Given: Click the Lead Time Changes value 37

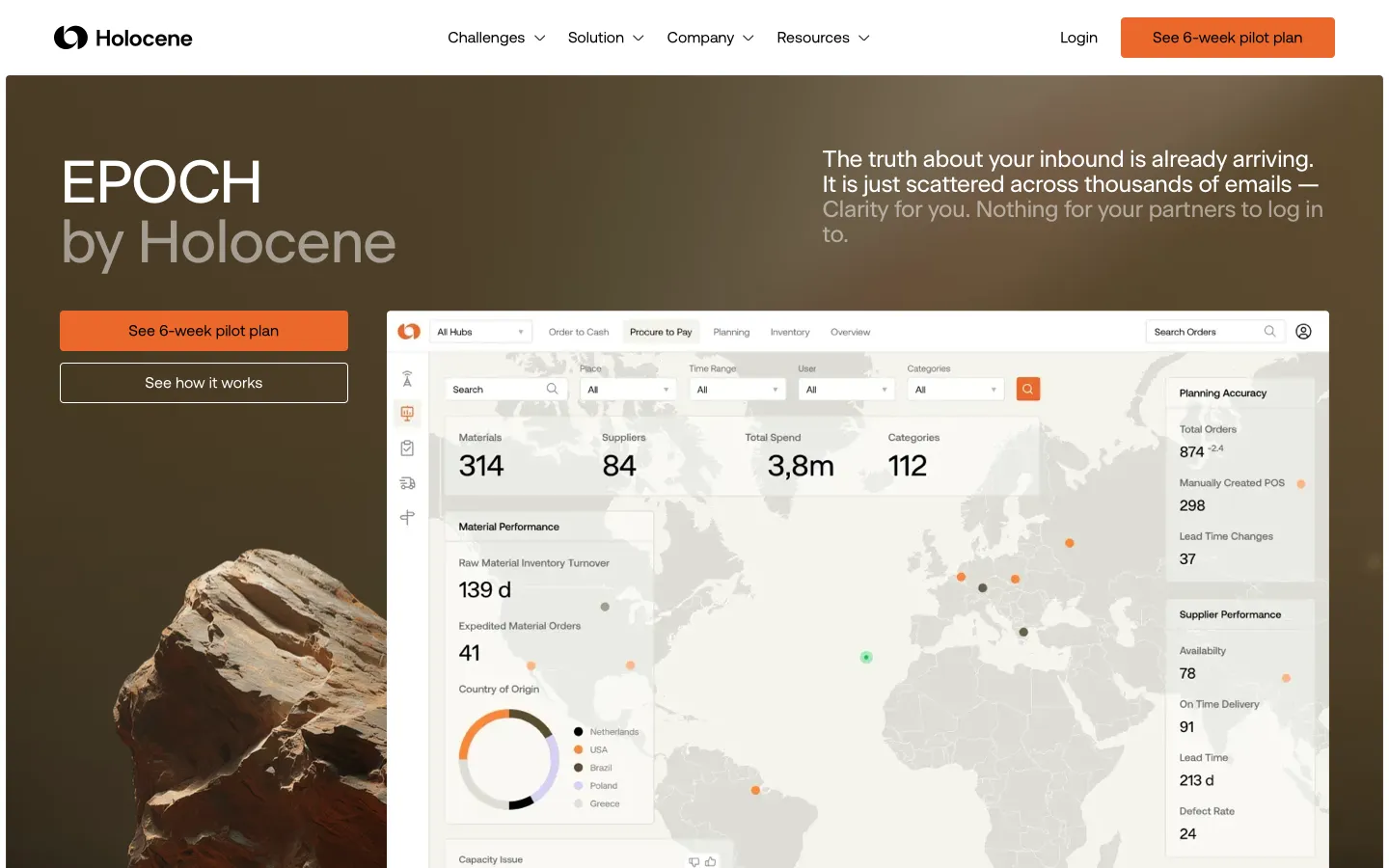Looking at the screenshot, I should [1187, 559].
